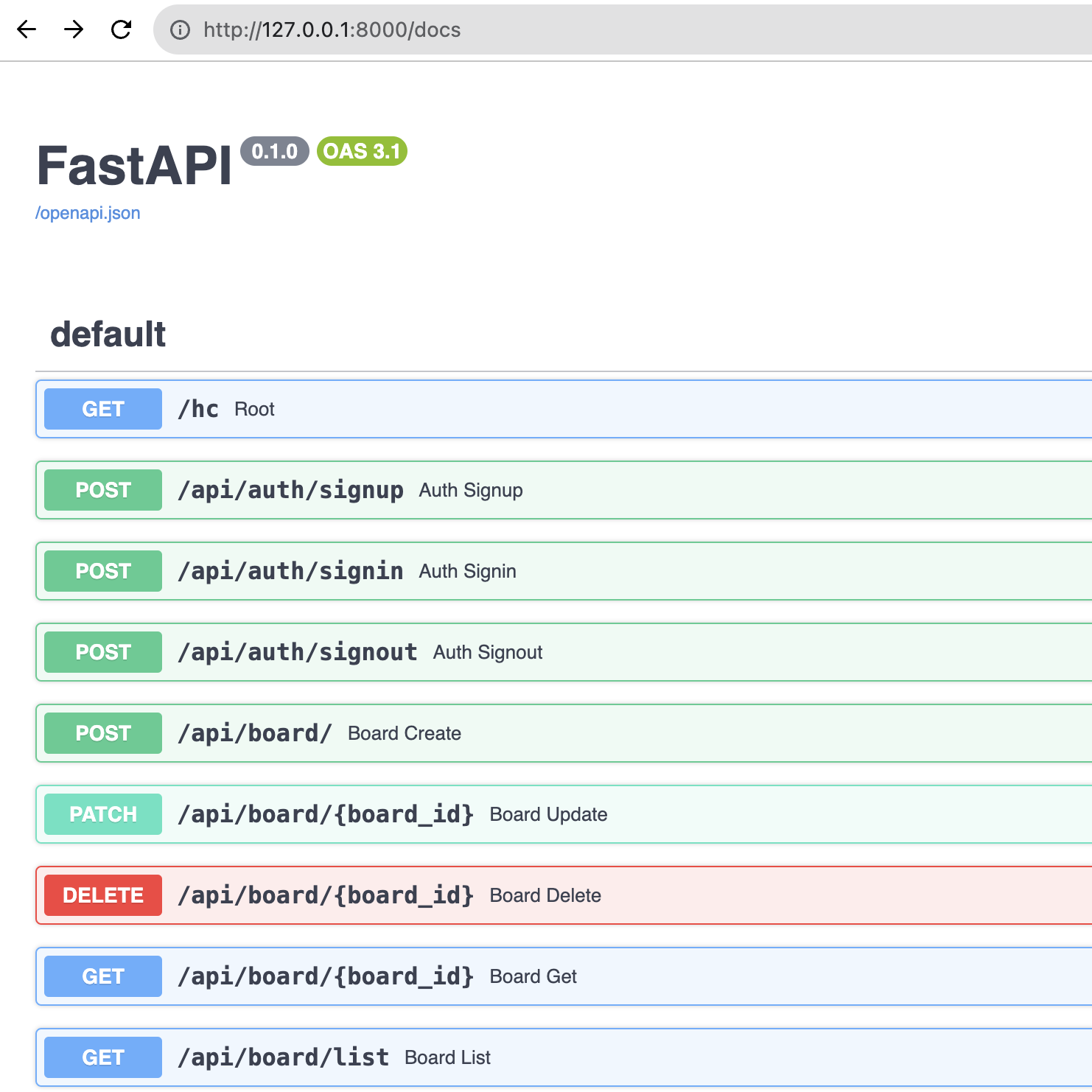Click the /hc path text

(x=198, y=409)
